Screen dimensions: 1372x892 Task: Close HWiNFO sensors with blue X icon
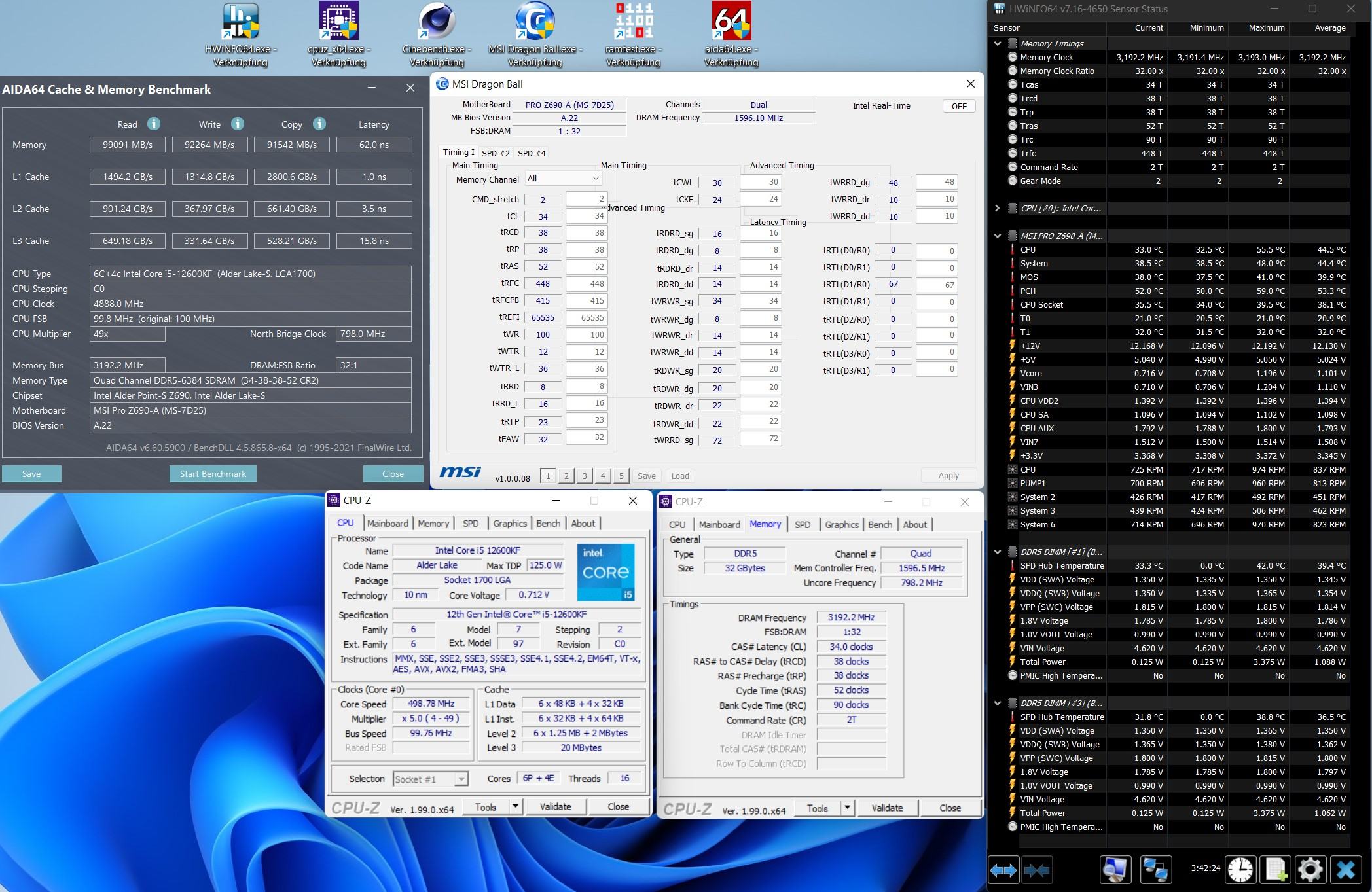pos(1346,870)
